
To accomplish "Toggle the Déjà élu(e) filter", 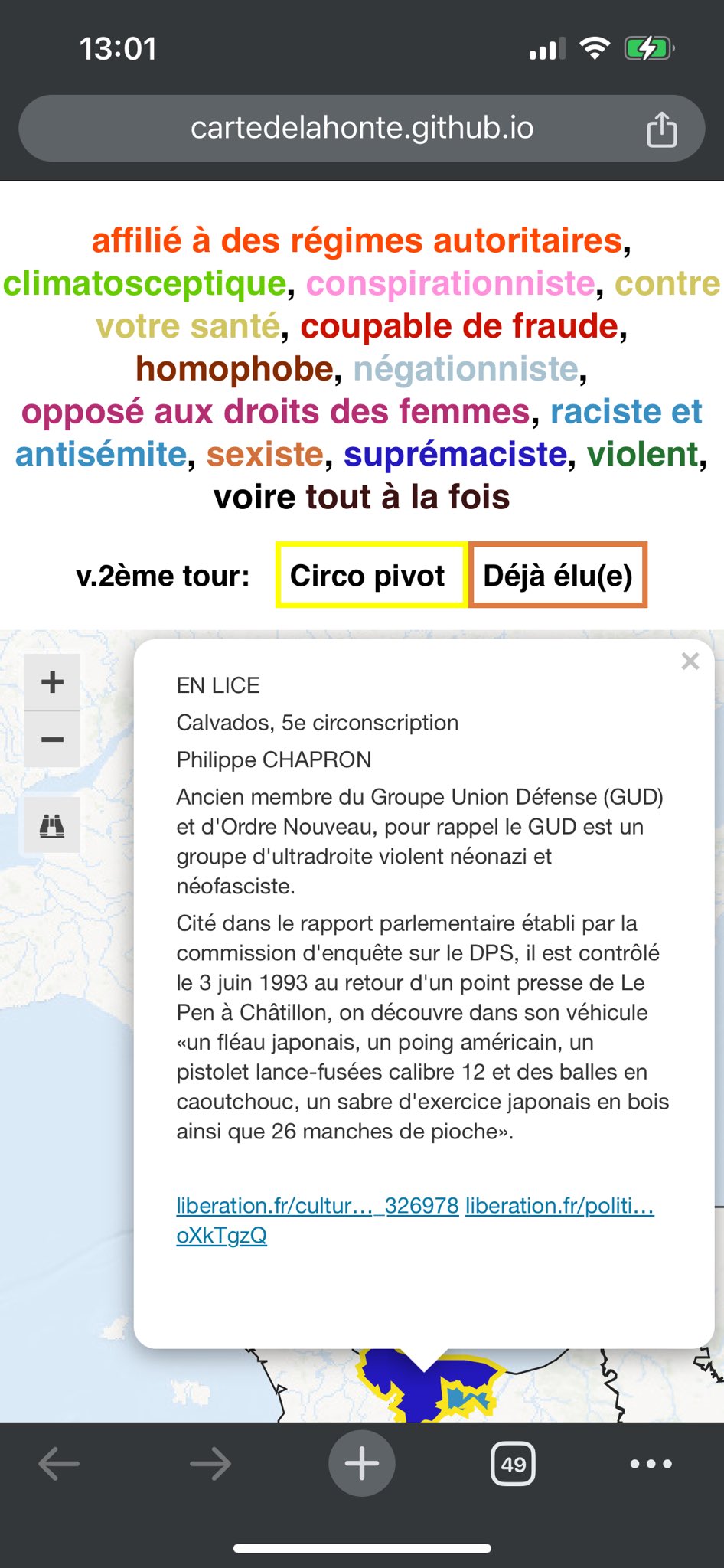I will (x=558, y=575).
